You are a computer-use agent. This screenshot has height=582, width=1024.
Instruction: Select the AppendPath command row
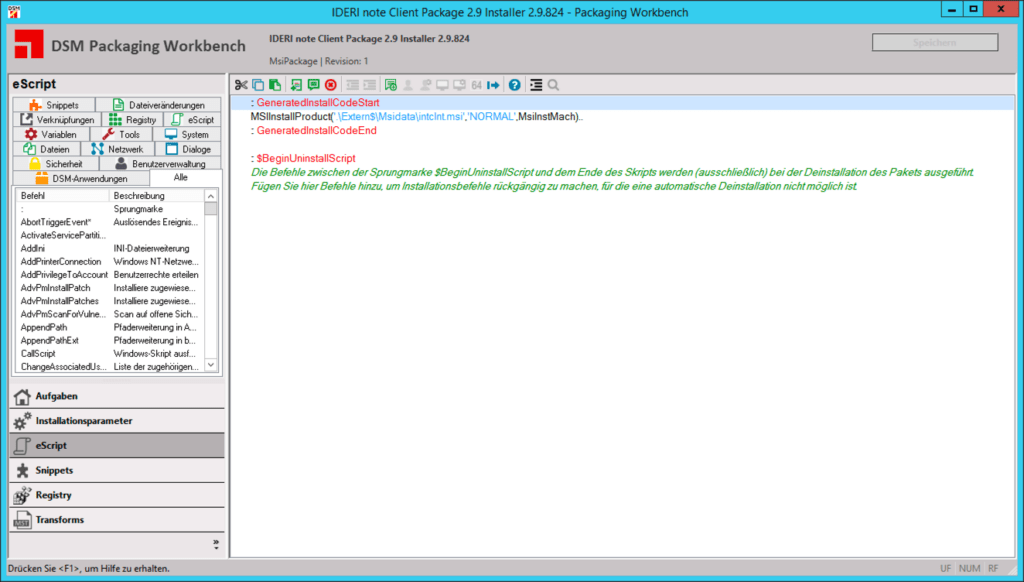click(x=110, y=327)
